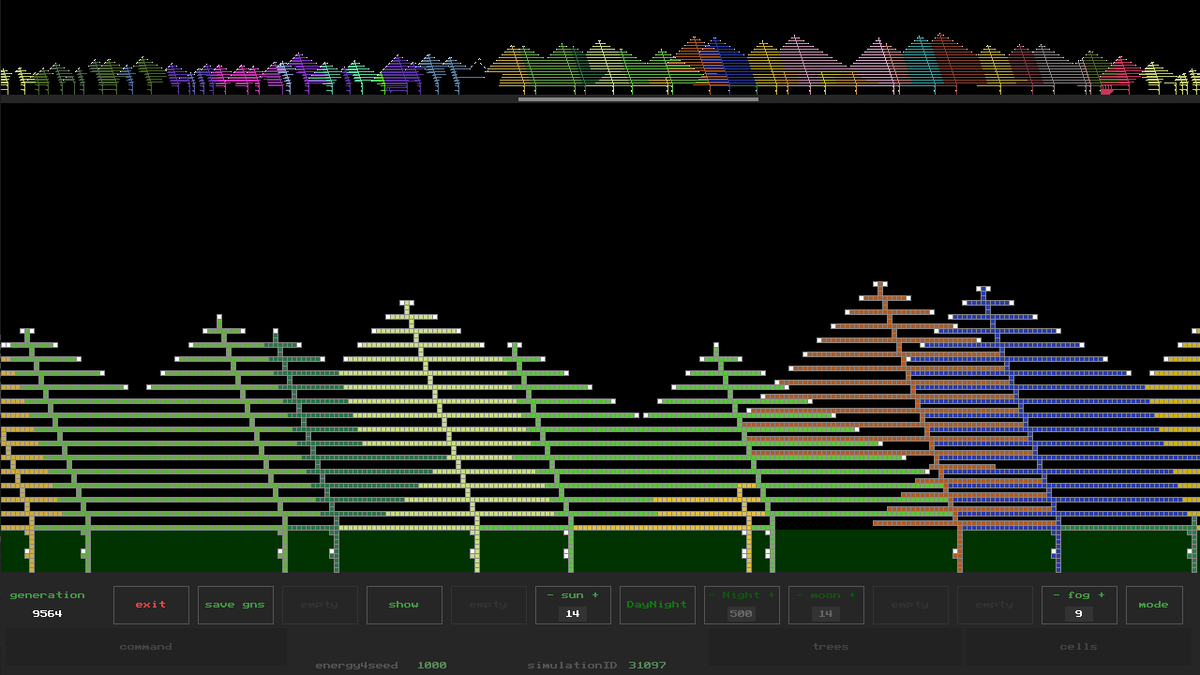Decrease moon value with minus sign

tap(797, 595)
